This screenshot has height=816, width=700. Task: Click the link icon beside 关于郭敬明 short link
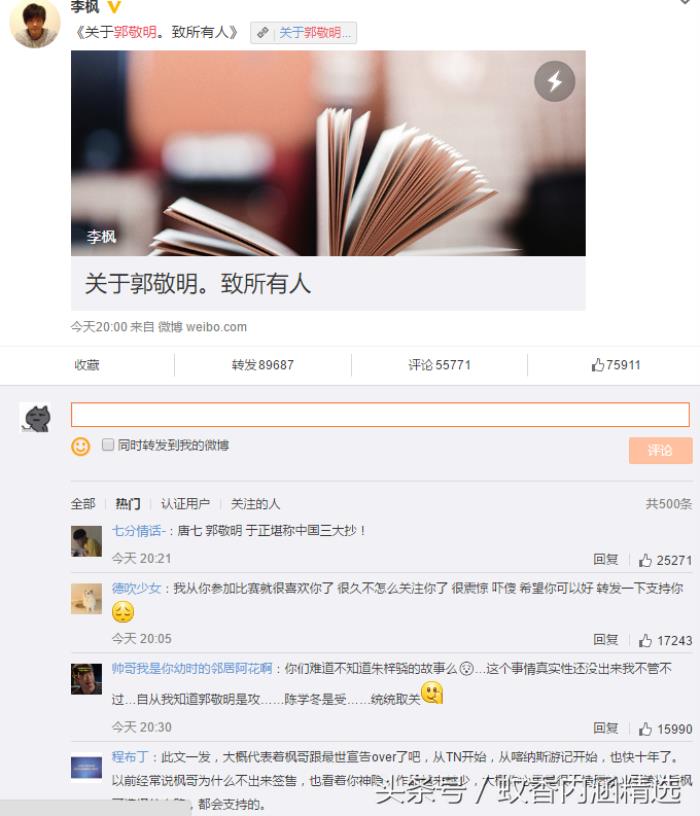[x=263, y=32]
